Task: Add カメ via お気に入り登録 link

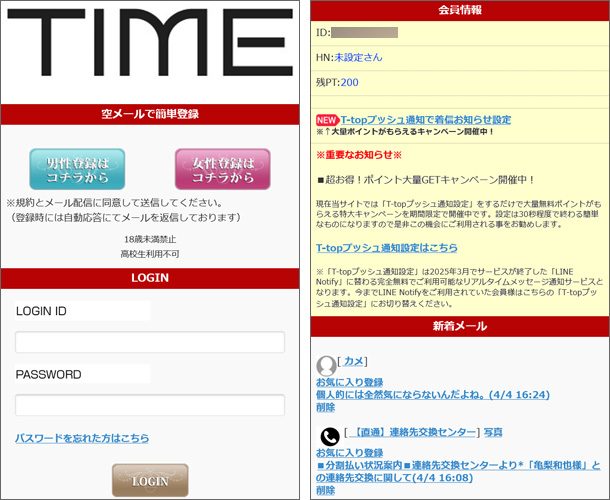Action: coord(349,382)
